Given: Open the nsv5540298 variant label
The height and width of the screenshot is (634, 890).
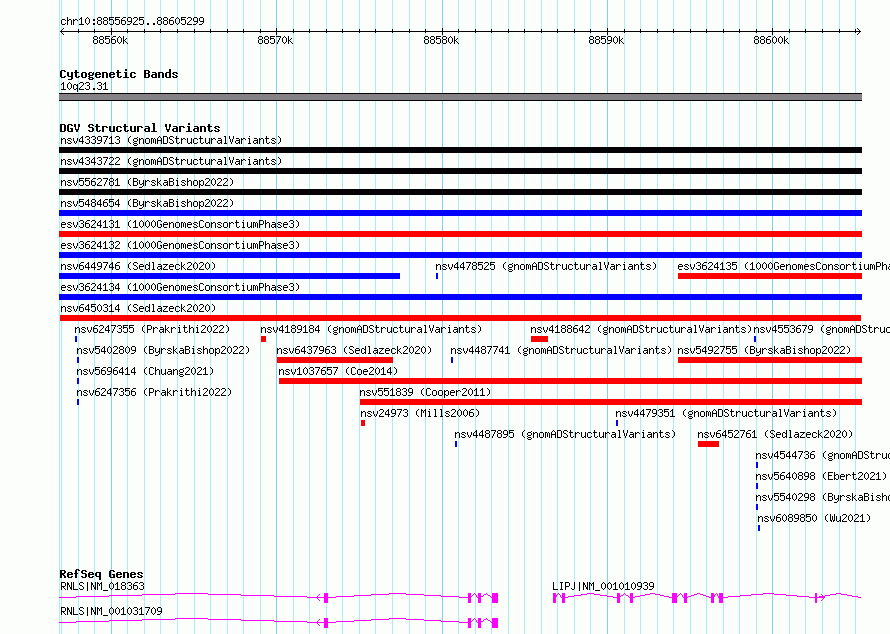Looking at the screenshot, I should coord(822,497).
